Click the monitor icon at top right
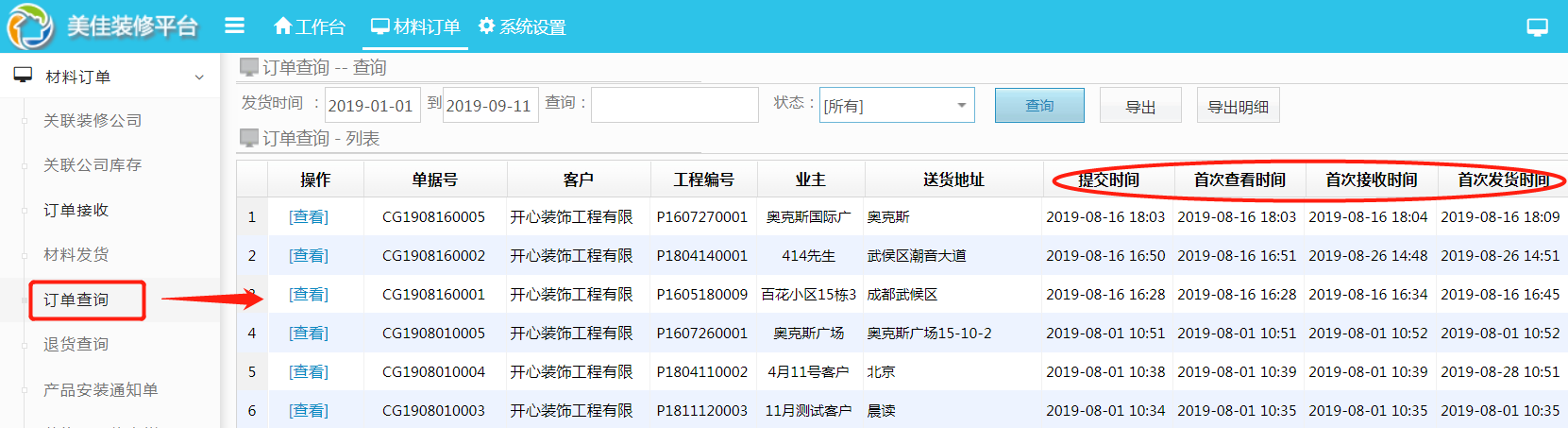 coord(1537,27)
